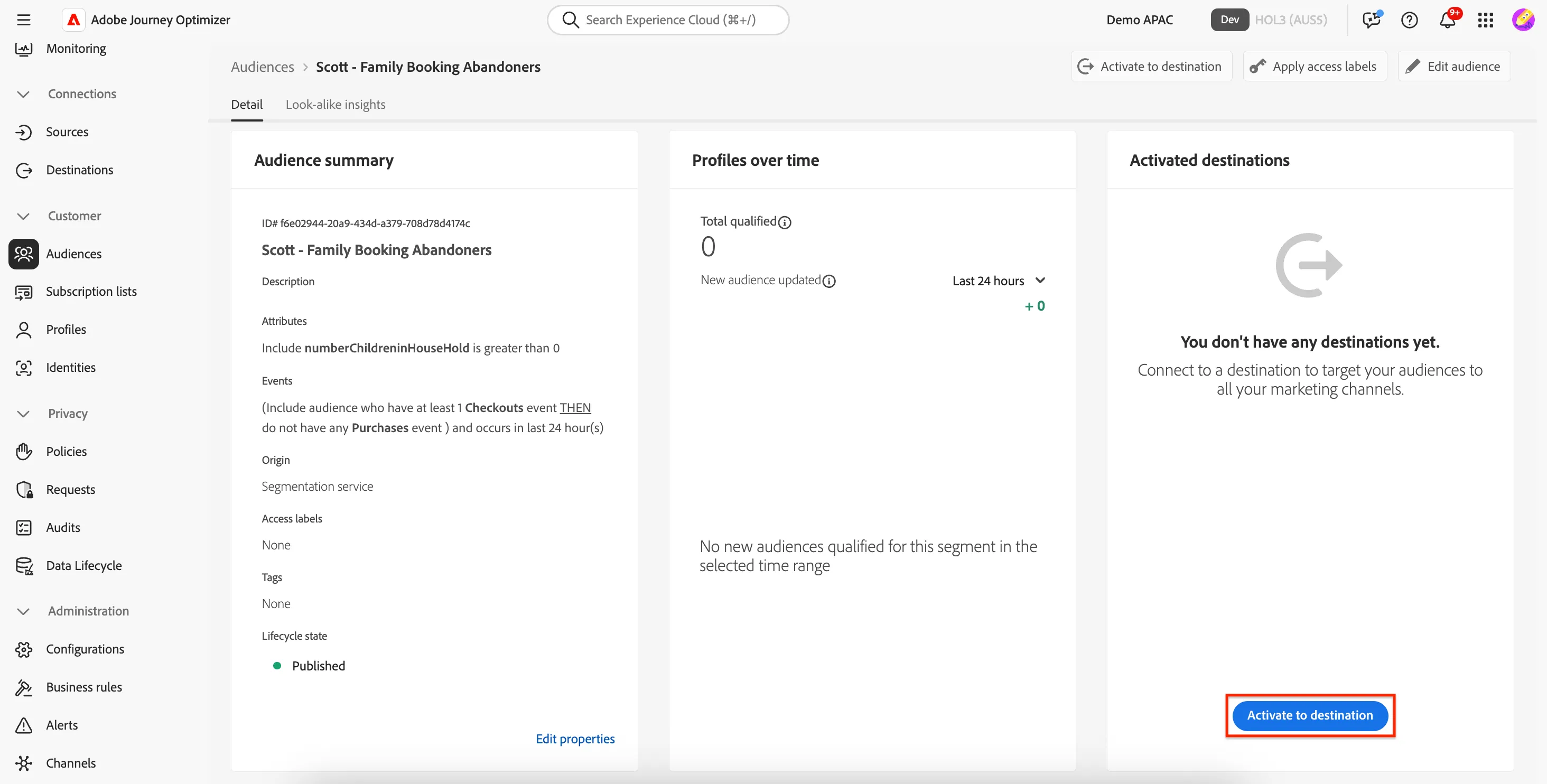Open the notifications bell

coord(1447,20)
